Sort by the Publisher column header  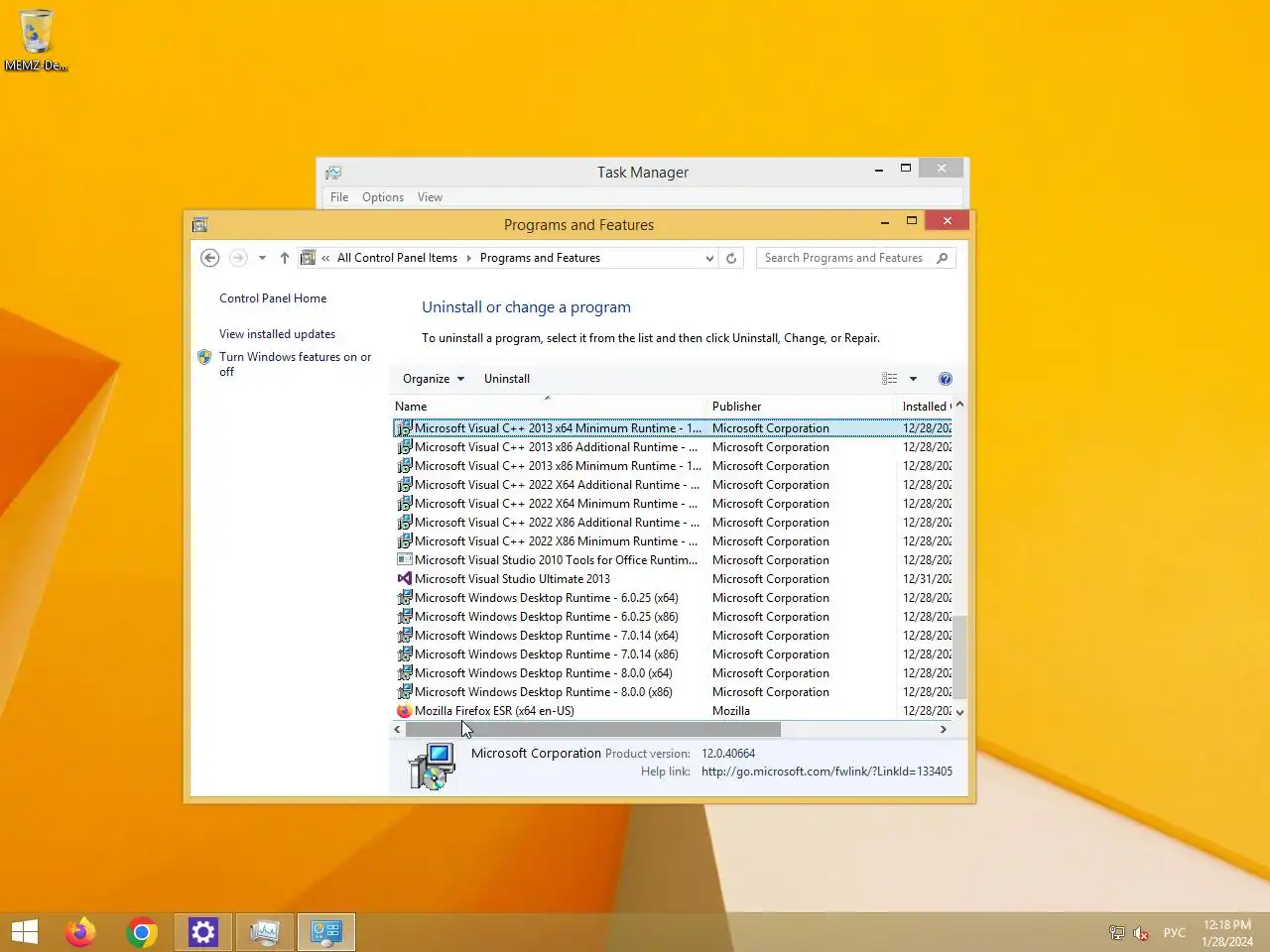coord(801,407)
